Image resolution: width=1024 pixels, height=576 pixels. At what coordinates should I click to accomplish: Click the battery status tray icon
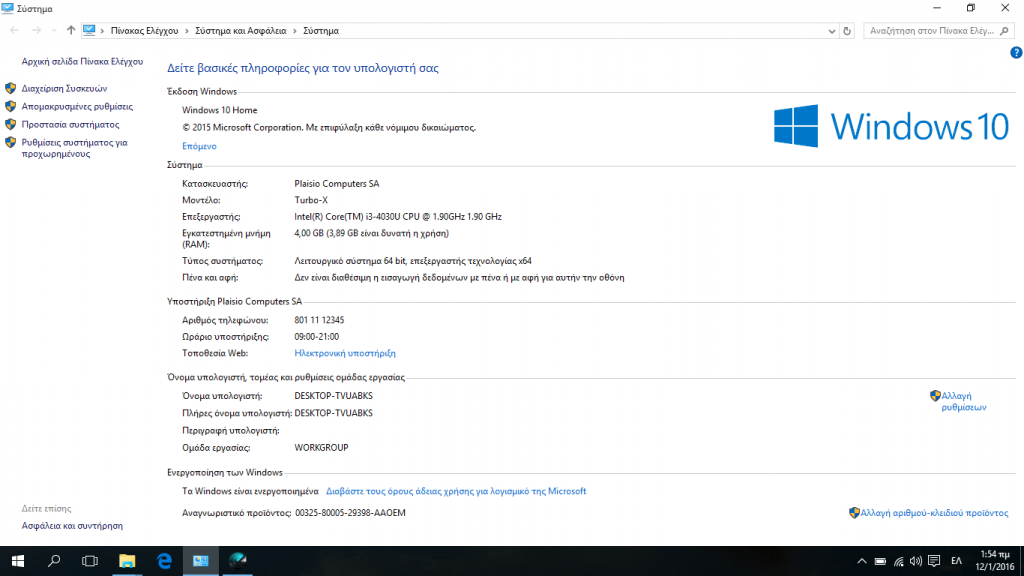click(x=880, y=561)
